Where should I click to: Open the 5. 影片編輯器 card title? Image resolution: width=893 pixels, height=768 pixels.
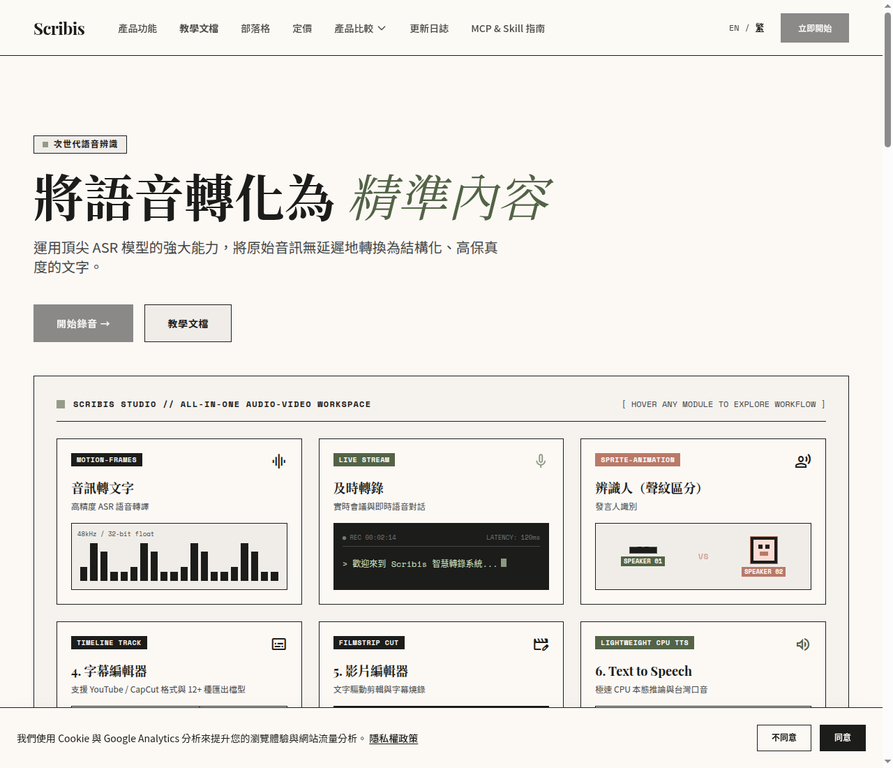click(x=371, y=671)
